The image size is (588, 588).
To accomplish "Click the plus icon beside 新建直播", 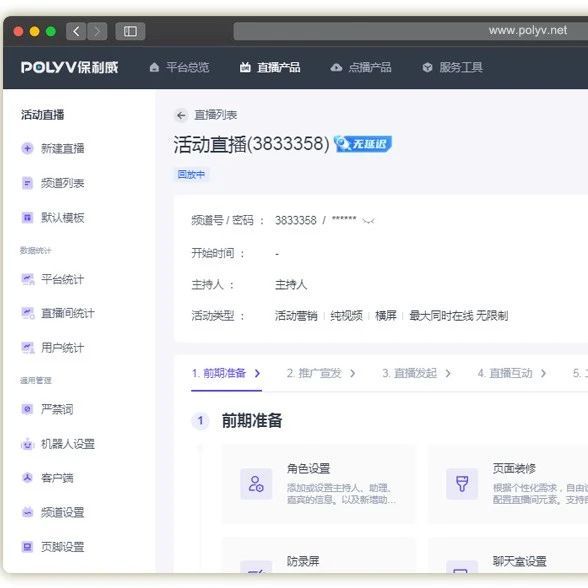I will pyautogui.click(x=27, y=148).
